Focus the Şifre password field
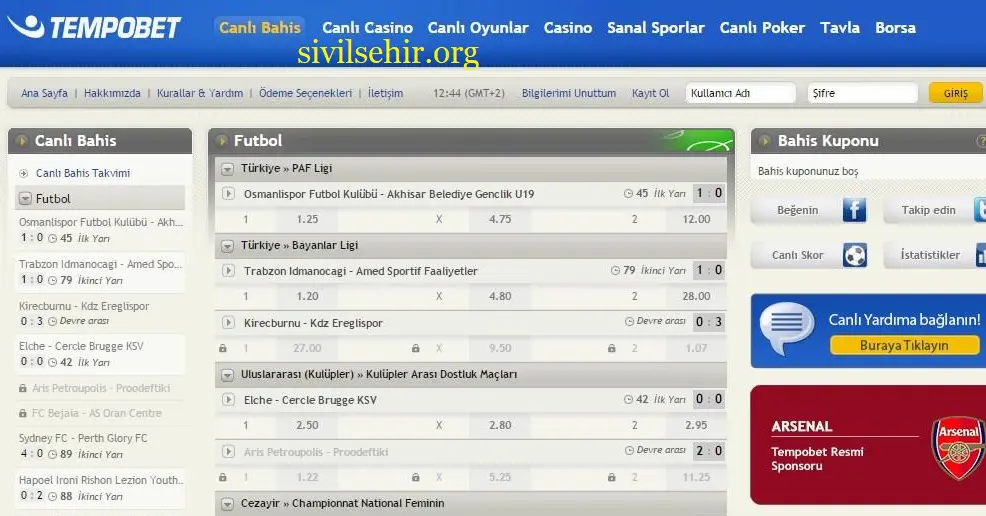986x516 pixels. click(862, 93)
